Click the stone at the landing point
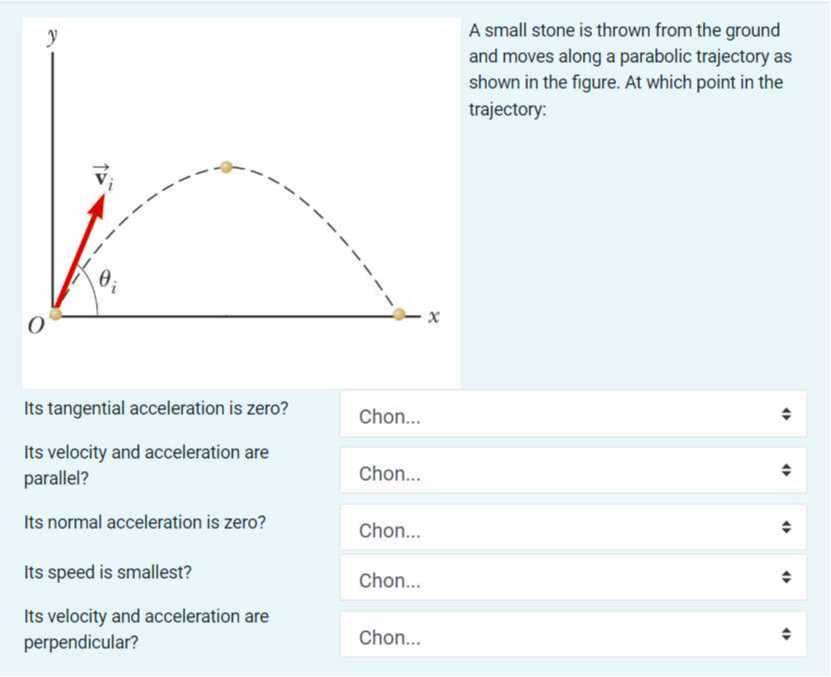This screenshot has height=677, width=831. (x=400, y=313)
